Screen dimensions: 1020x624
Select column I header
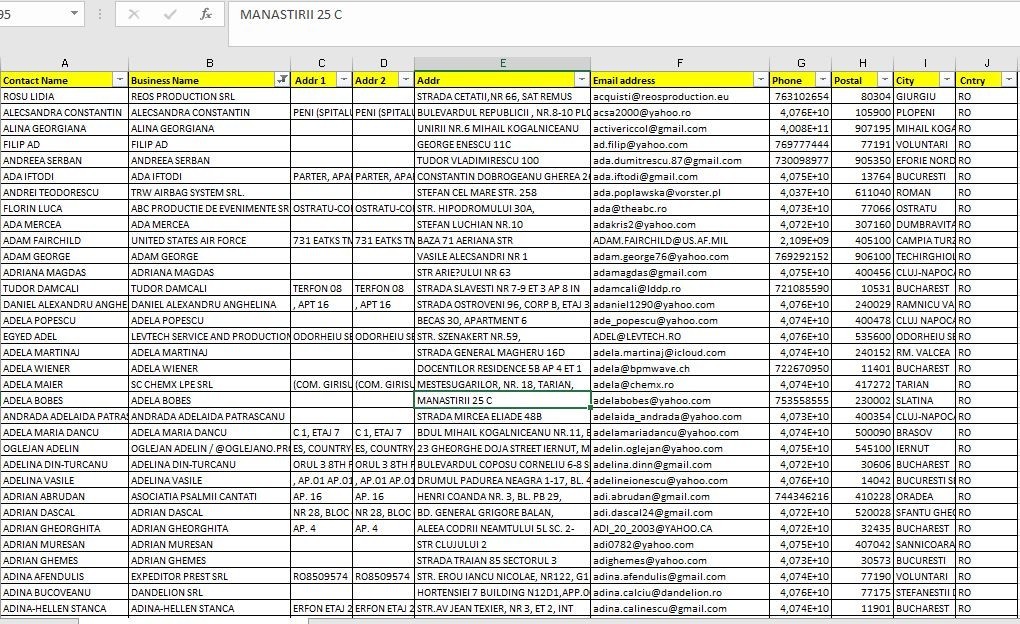point(924,63)
